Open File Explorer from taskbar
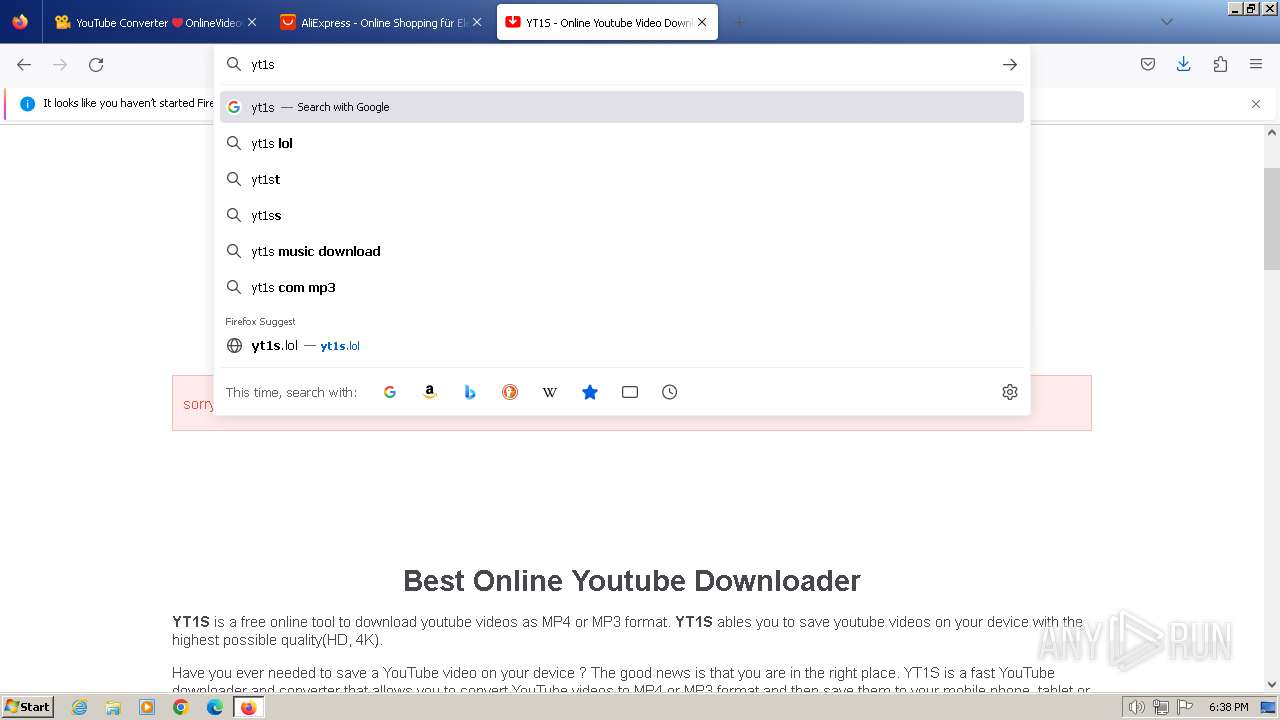This screenshot has width=1280, height=720. click(113, 707)
